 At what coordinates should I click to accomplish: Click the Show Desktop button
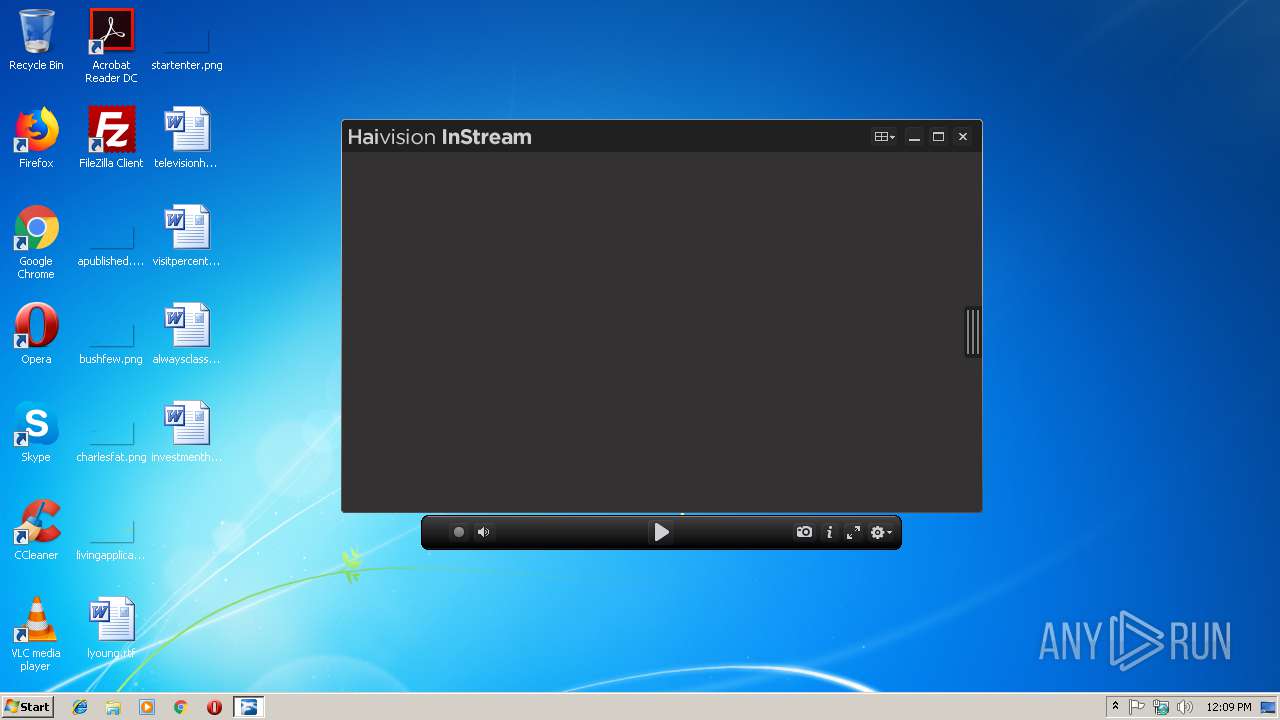click(x=1270, y=707)
